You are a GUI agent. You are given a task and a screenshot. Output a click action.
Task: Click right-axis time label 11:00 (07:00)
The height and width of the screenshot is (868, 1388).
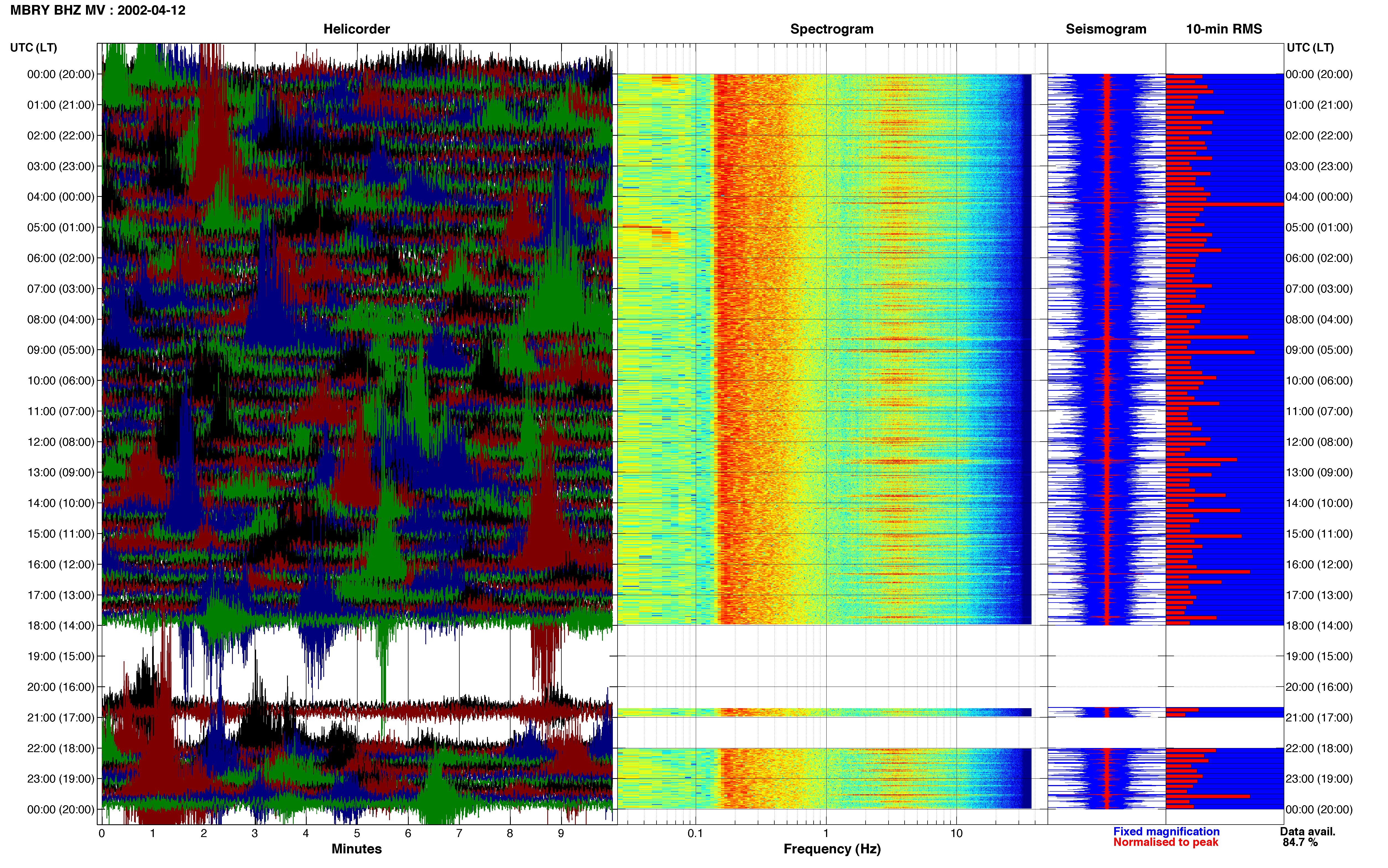pos(1319,412)
